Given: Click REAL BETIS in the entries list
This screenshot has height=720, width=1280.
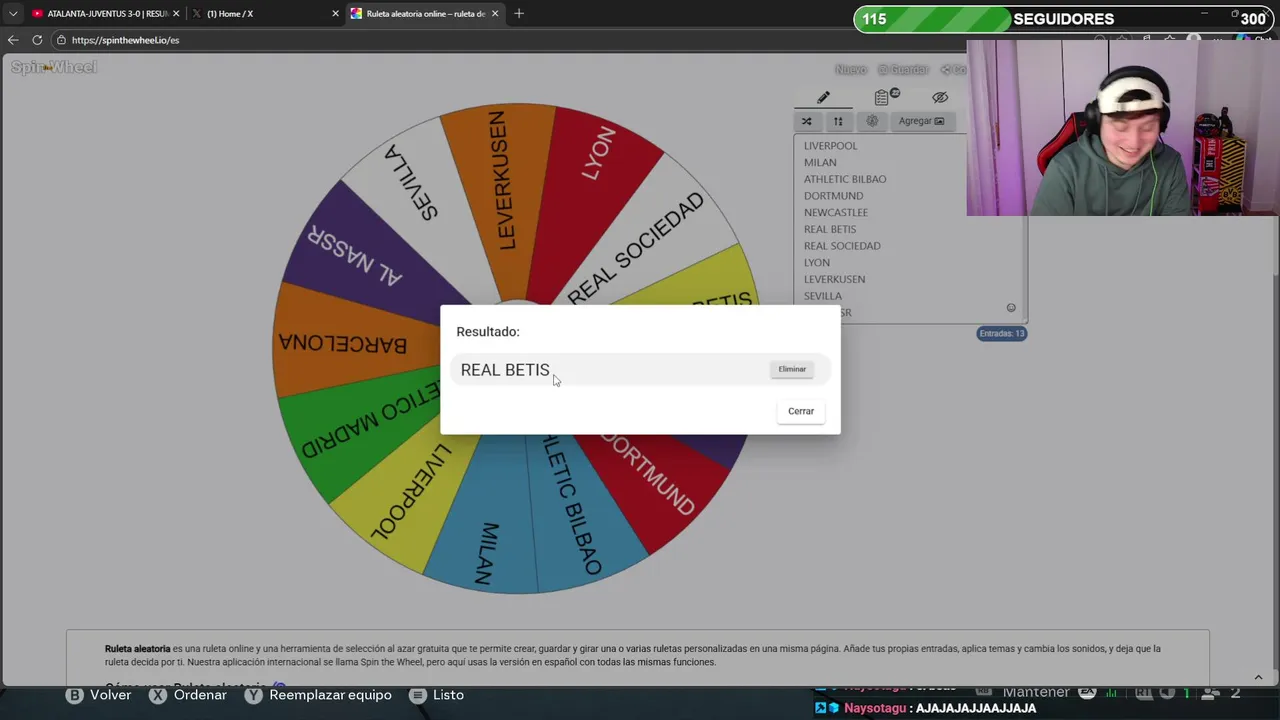Looking at the screenshot, I should [x=830, y=229].
